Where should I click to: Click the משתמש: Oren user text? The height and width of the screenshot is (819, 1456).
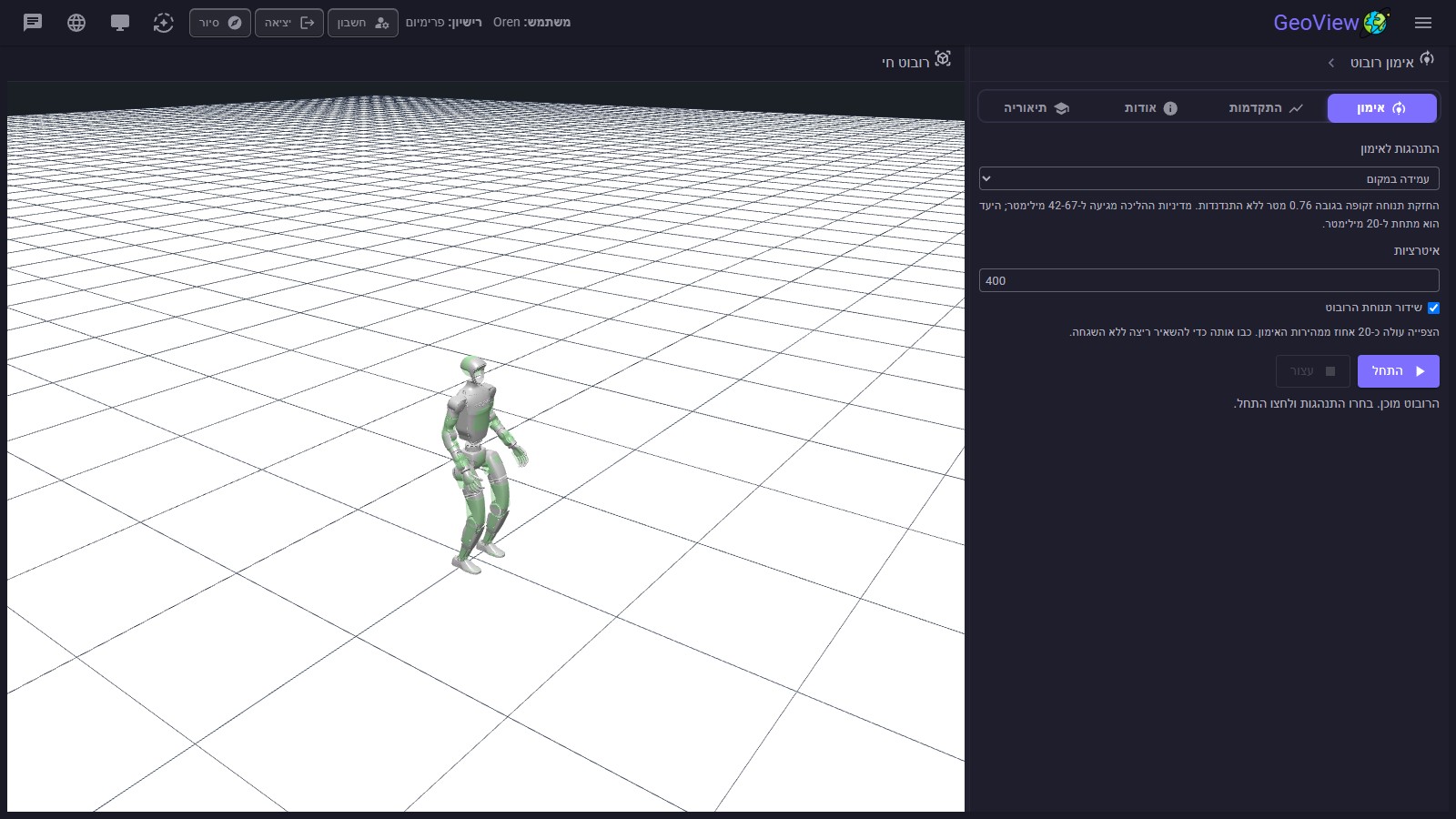[531, 23]
